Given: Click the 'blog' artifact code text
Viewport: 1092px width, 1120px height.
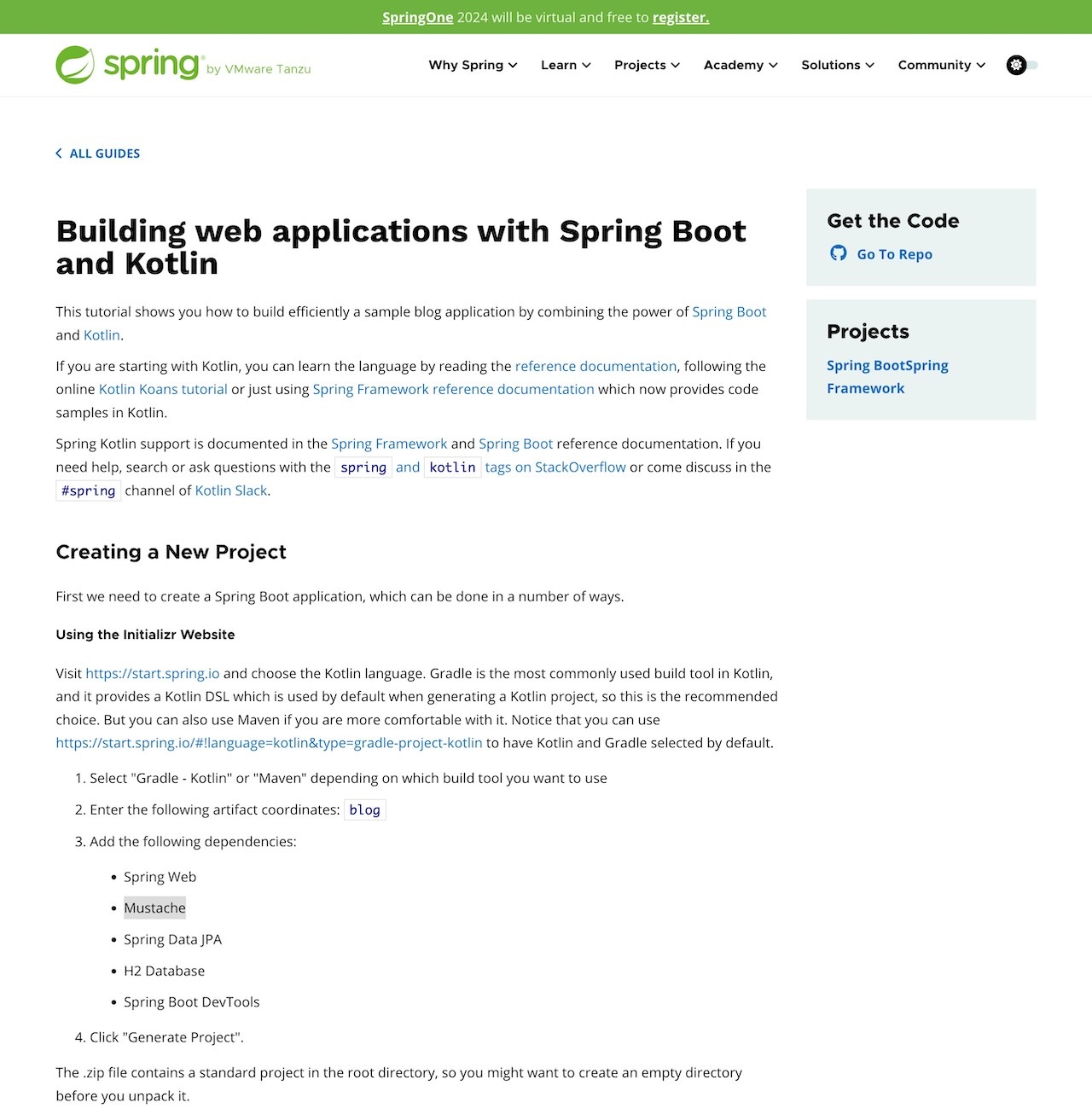Looking at the screenshot, I should [364, 810].
